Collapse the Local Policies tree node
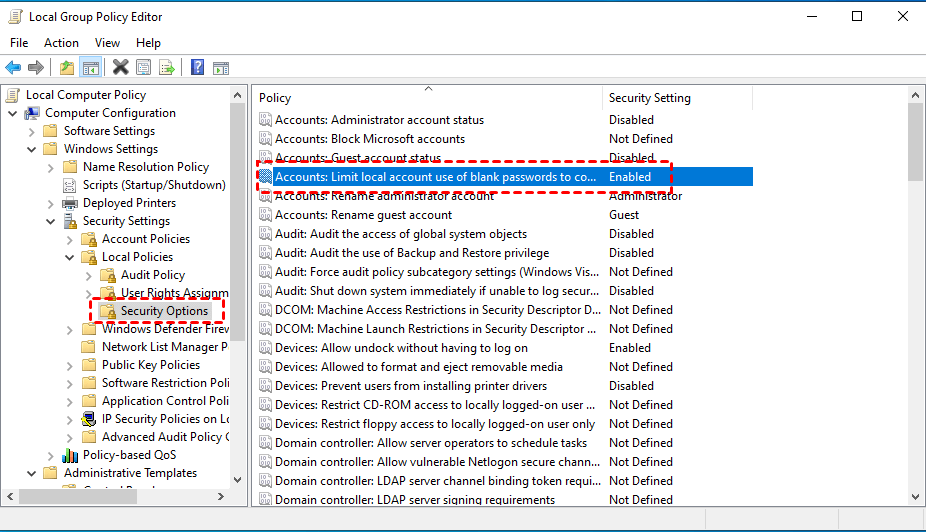 click(x=69, y=257)
